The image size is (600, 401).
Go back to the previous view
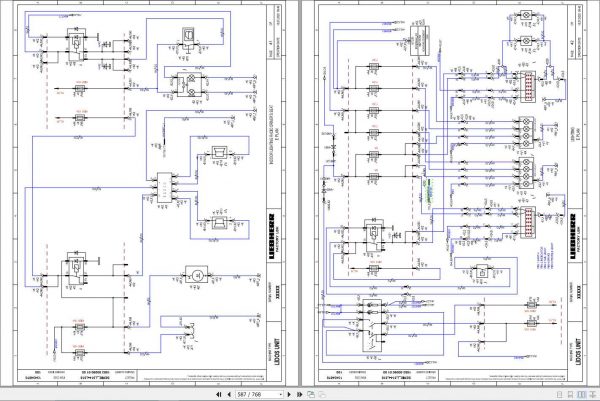(311, 394)
